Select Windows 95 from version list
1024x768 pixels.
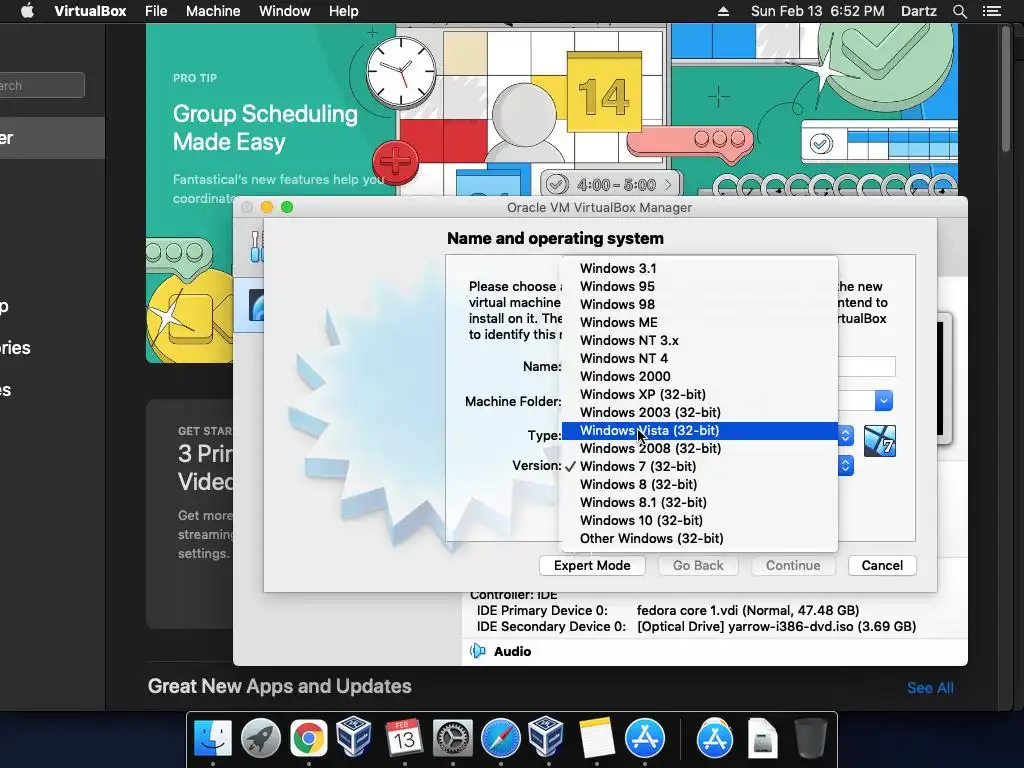click(699, 286)
